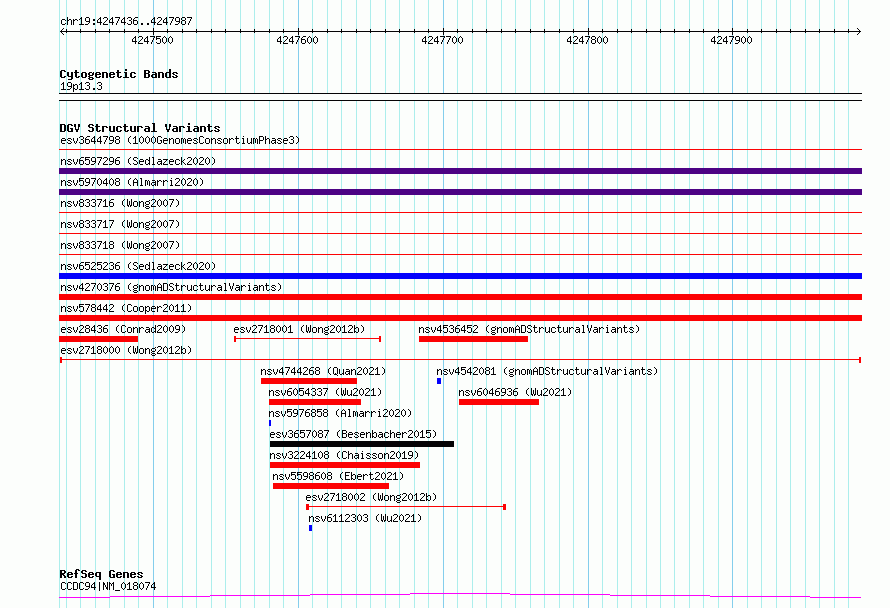Click the DGV Structural Variants track title
The height and width of the screenshot is (608, 890).
pos(140,128)
